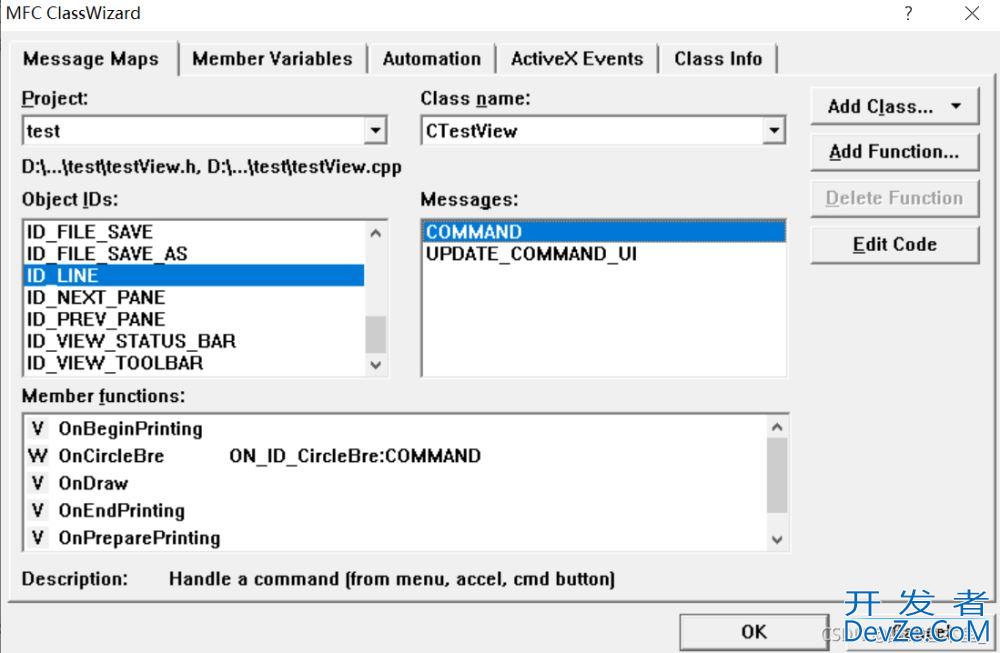Select OnPreparePrinting member function
This screenshot has height=653, width=1000.
pyautogui.click(x=395, y=538)
